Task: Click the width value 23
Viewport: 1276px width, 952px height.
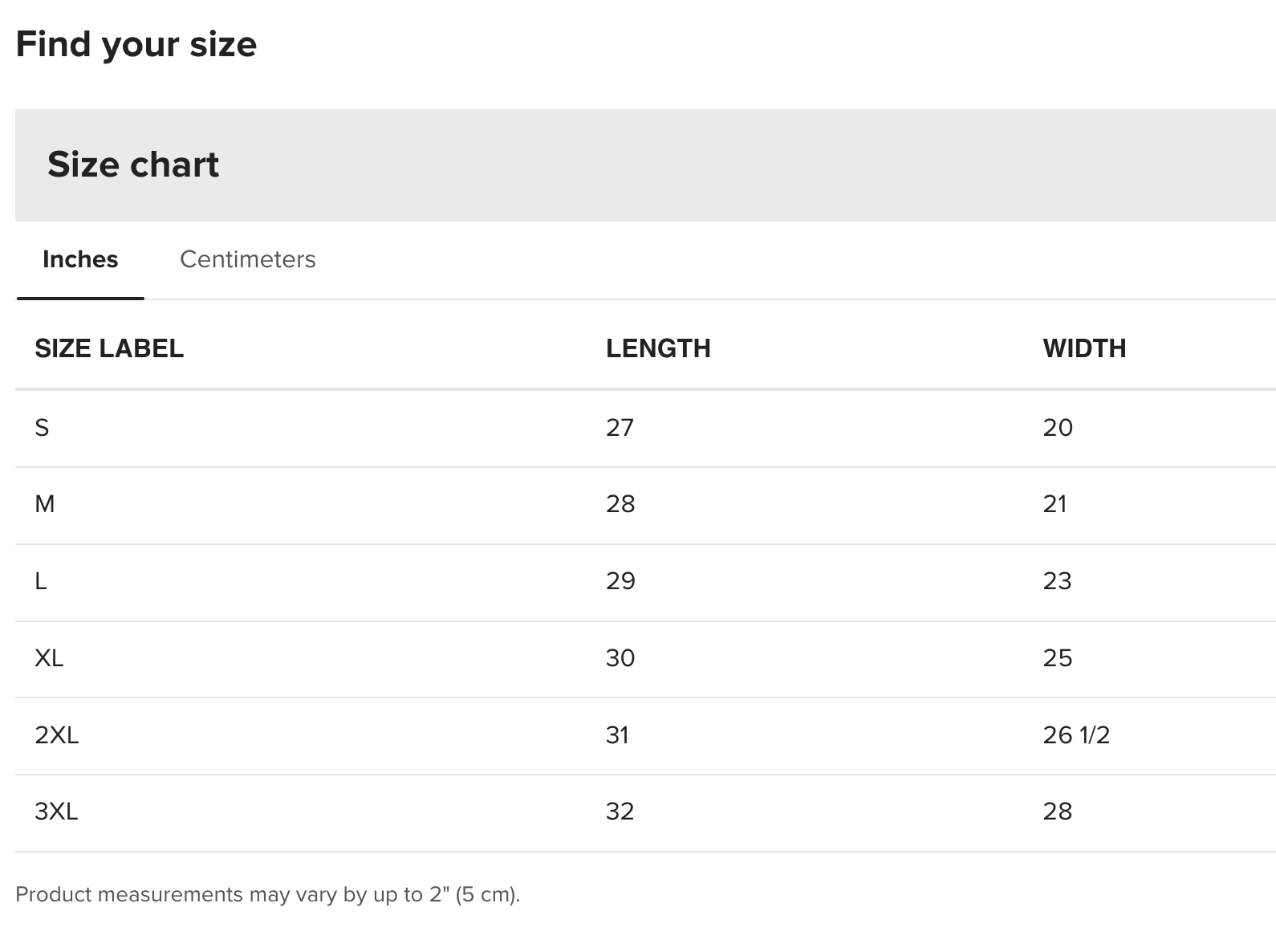Action: [x=1057, y=581]
